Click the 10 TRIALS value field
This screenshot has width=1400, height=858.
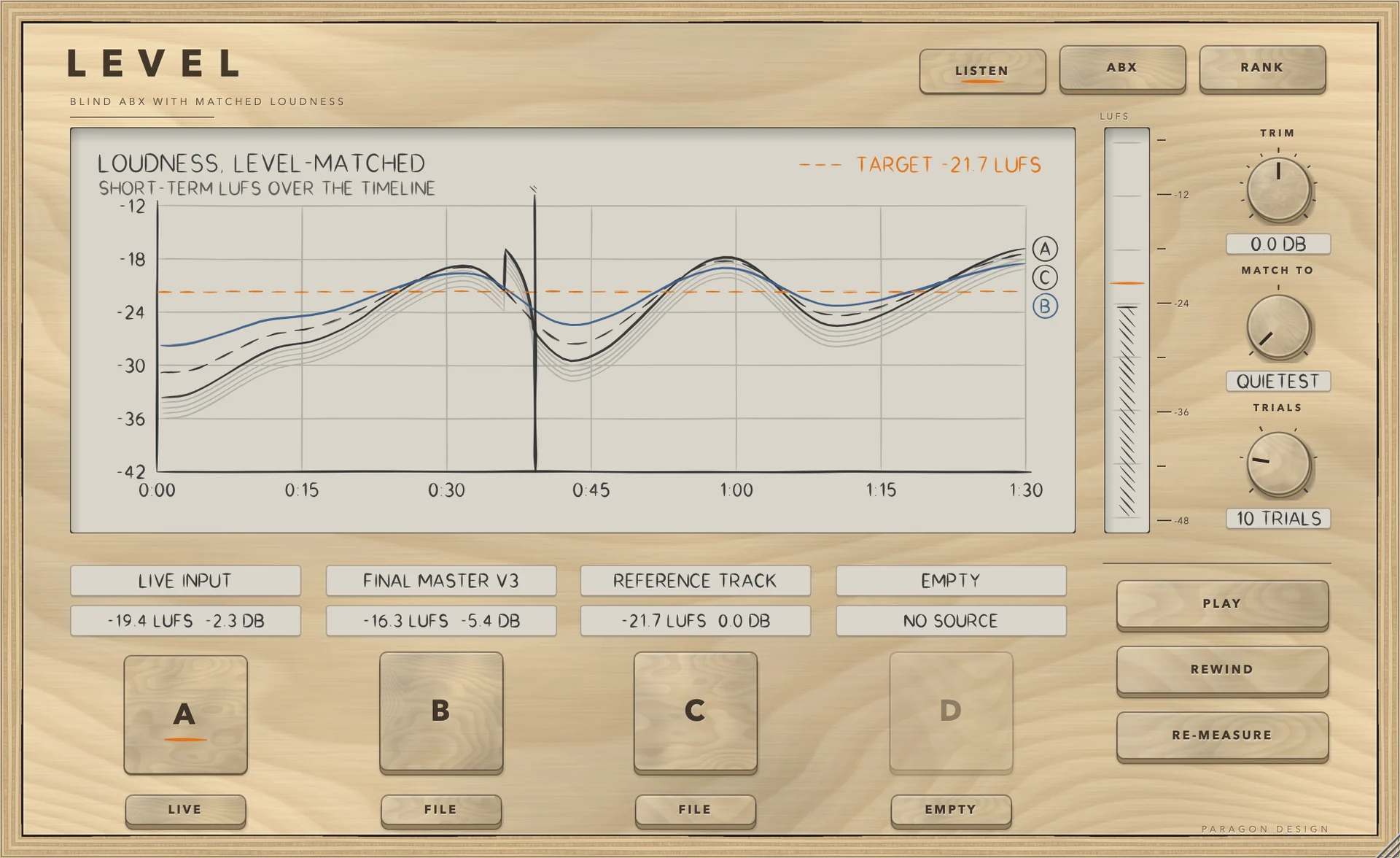click(1278, 518)
